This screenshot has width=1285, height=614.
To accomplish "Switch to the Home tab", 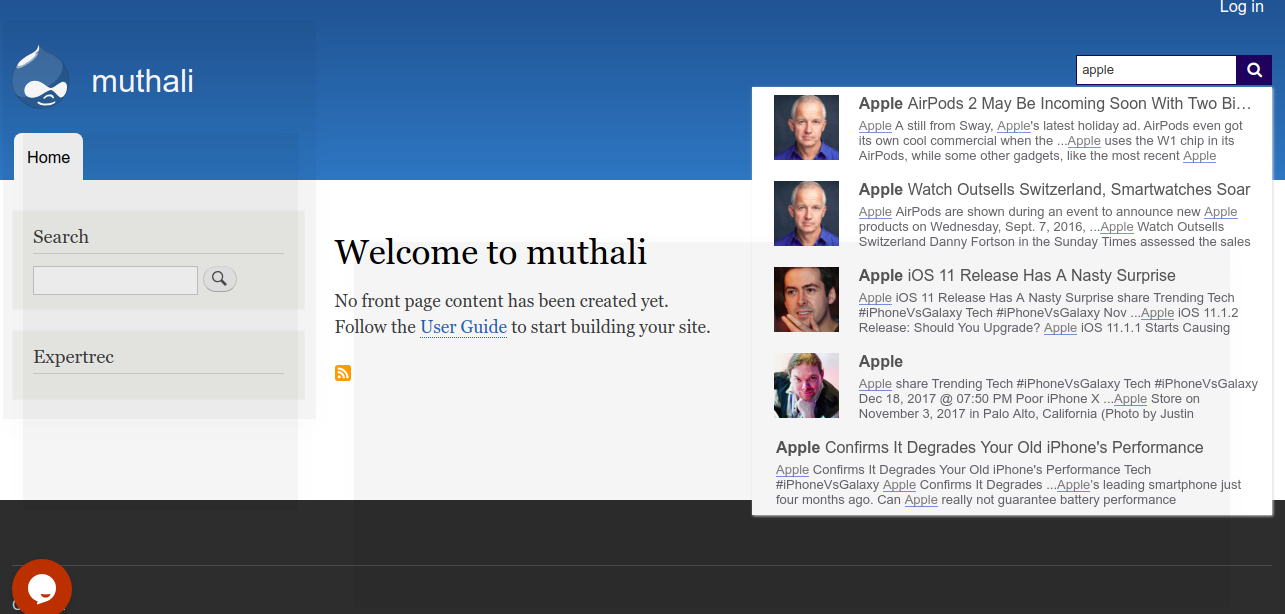I will coord(48,157).
